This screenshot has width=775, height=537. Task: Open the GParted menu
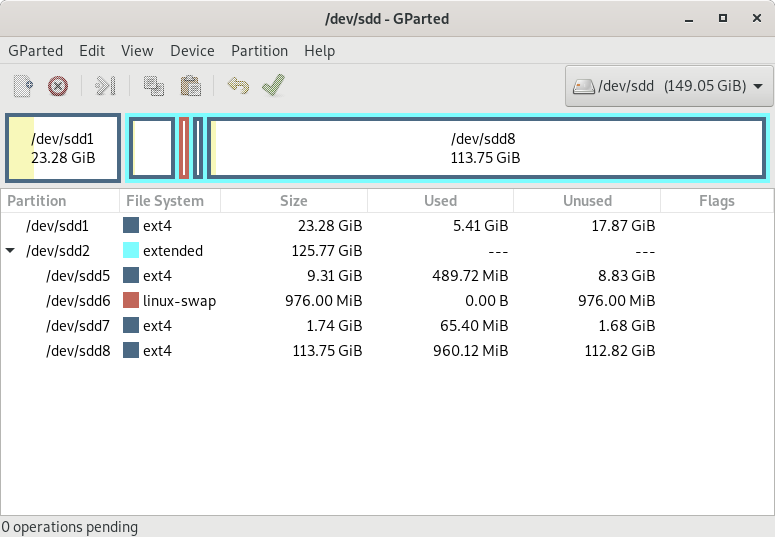point(36,51)
